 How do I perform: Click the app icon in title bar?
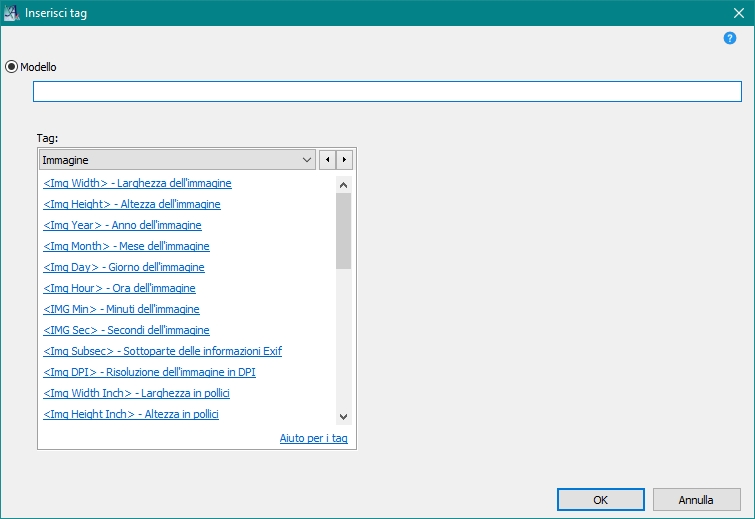pyautogui.click(x=12, y=13)
